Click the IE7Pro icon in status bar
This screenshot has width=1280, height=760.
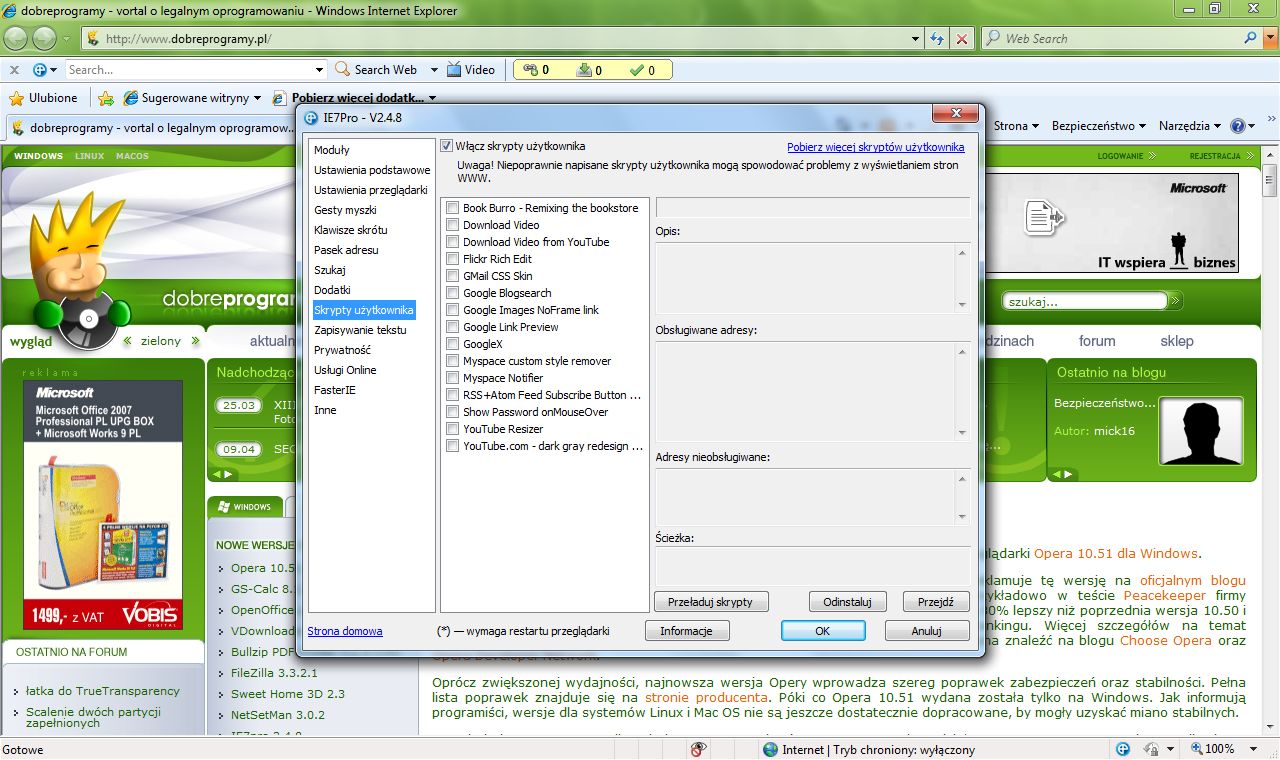pos(1123,749)
